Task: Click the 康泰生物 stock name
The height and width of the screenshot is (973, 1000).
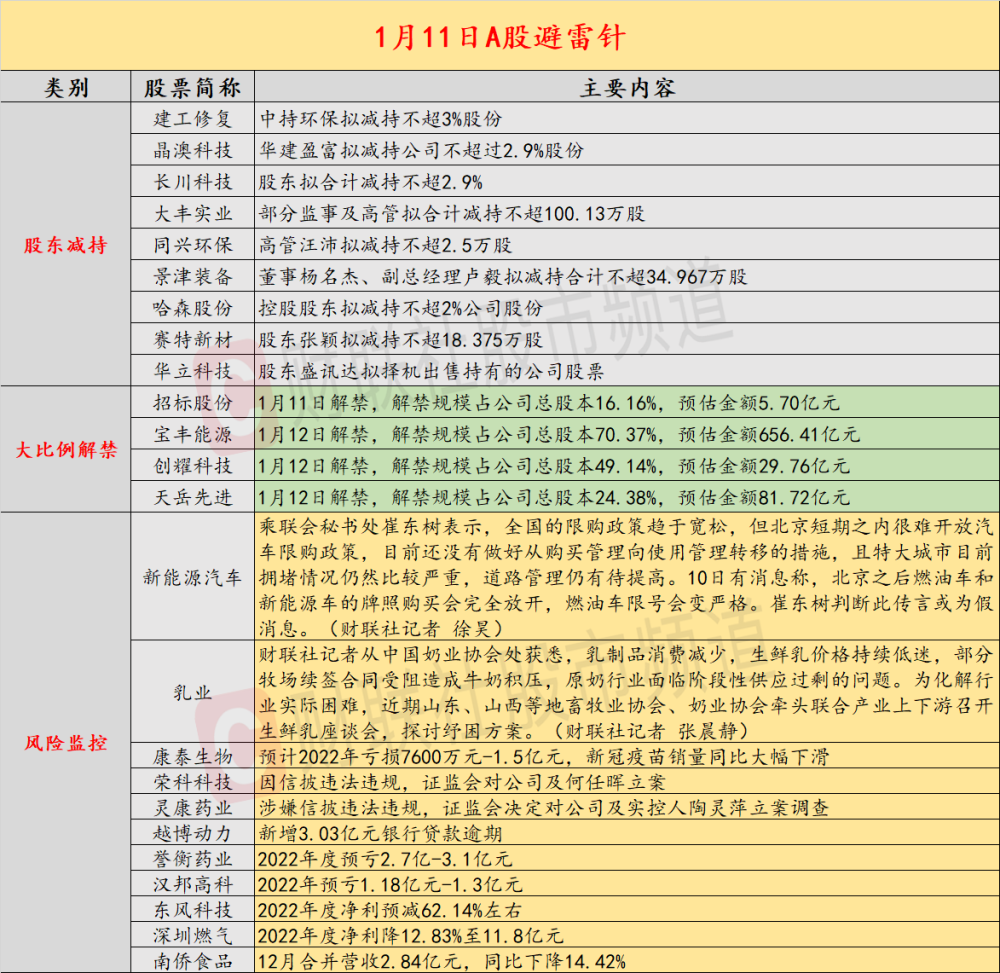Action: pyautogui.click(x=193, y=756)
